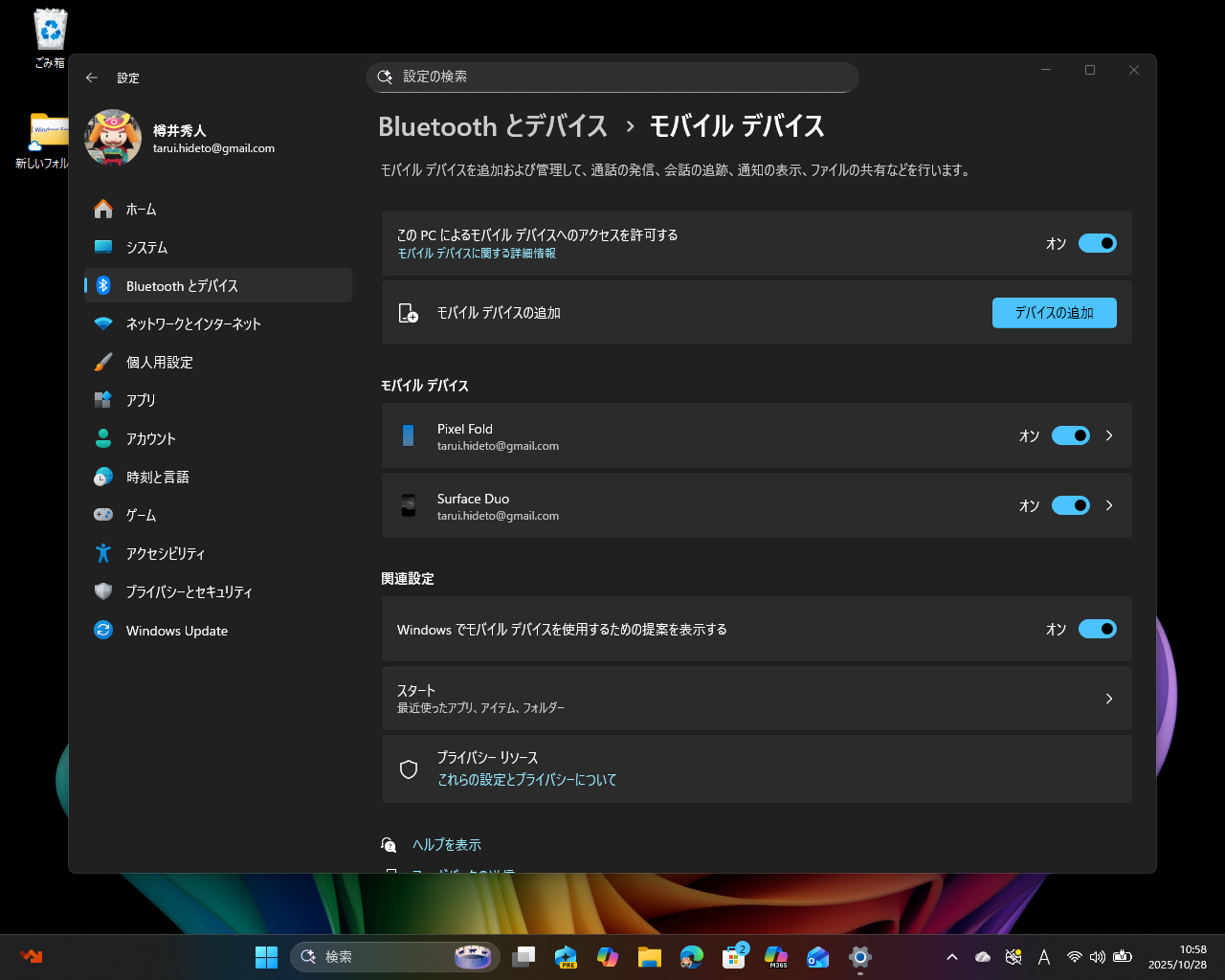The height and width of the screenshot is (980, 1225).
Task: Click the アクセシビリティ figure icon
Action: [x=103, y=553]
